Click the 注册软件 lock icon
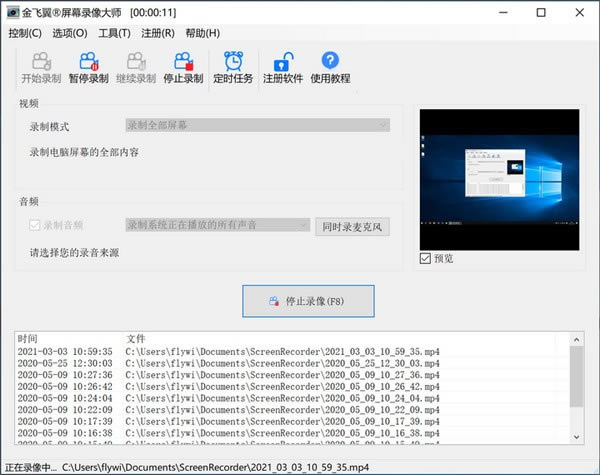The height and width of the screenshot is (475, 600). click(x=283, y=61)
